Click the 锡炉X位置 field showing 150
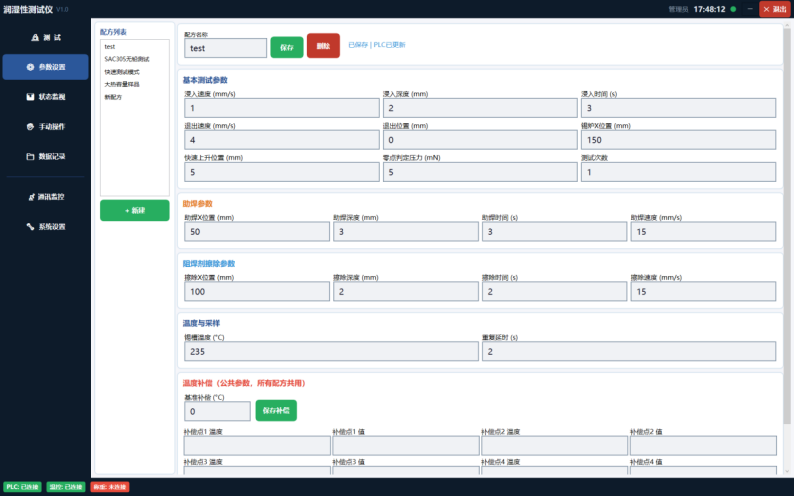Viewport: 794px width, 496px height. click(678, 140)
